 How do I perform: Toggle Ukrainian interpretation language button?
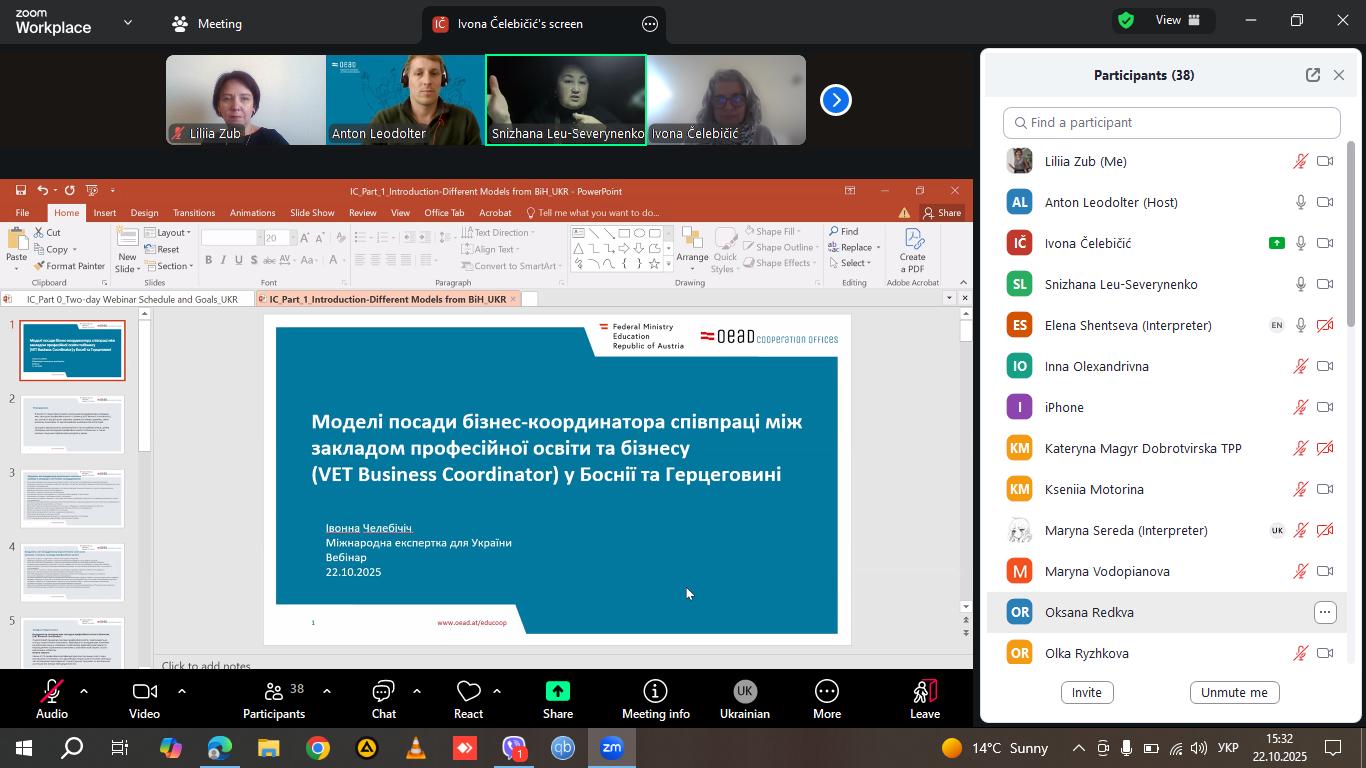pos(744,692)
